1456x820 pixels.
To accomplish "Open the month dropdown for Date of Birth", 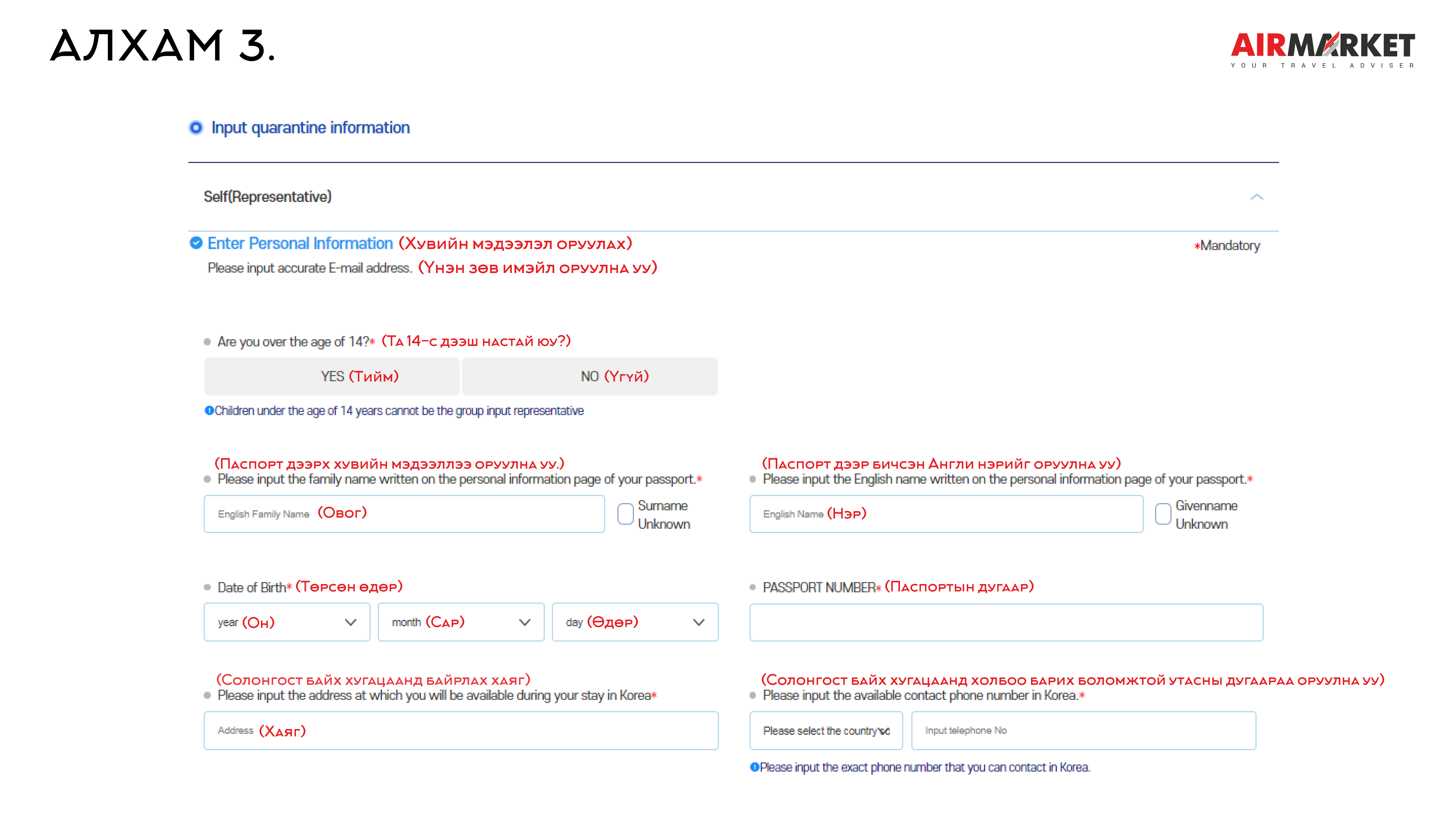I will (461, 622).
